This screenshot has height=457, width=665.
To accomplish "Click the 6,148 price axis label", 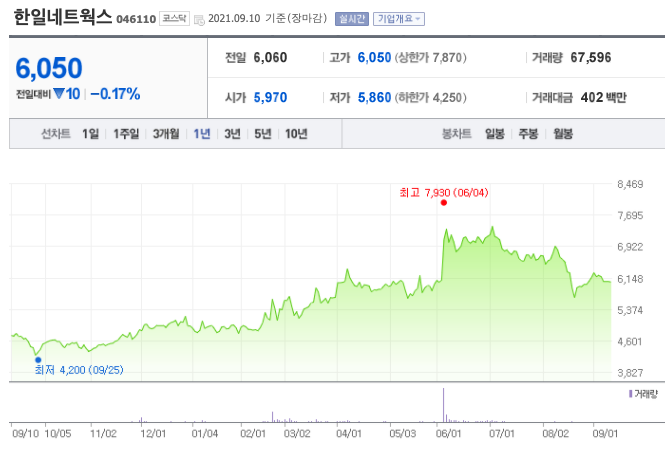I will tap(630, 279).
